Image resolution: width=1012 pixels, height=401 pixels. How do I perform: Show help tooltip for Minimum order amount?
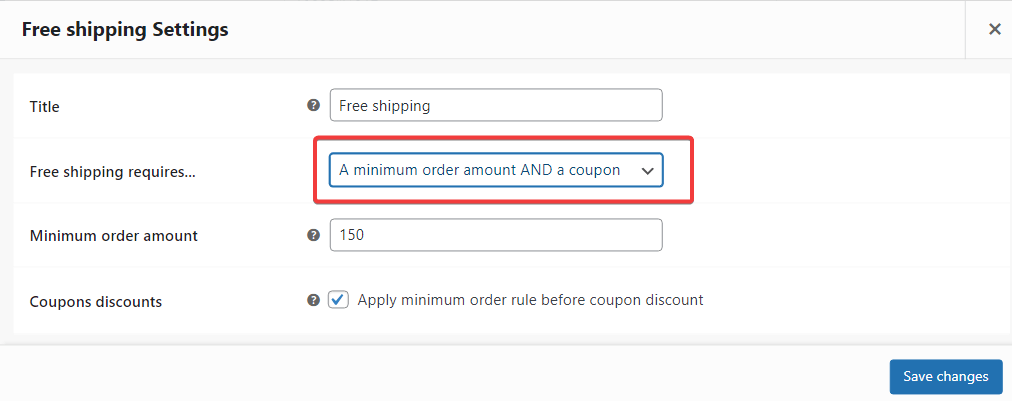tap(314, 235)
